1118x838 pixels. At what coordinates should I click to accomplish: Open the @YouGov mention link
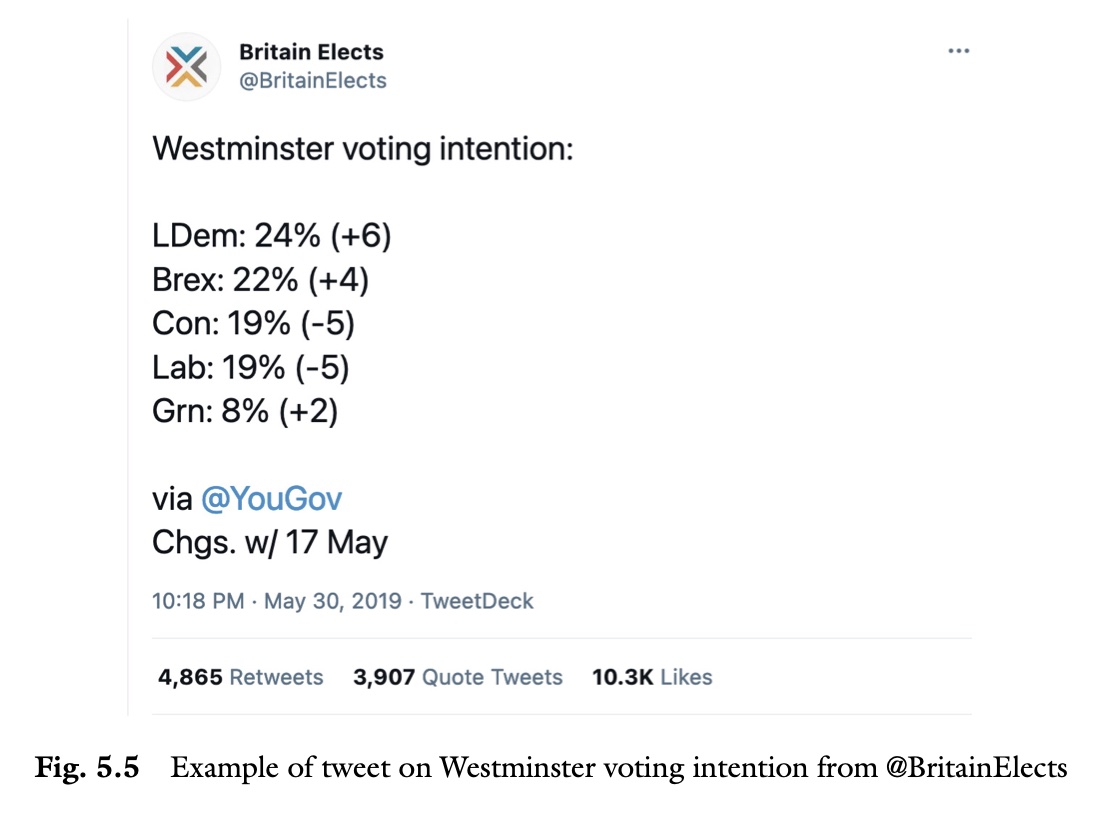[x=271, y=499]
